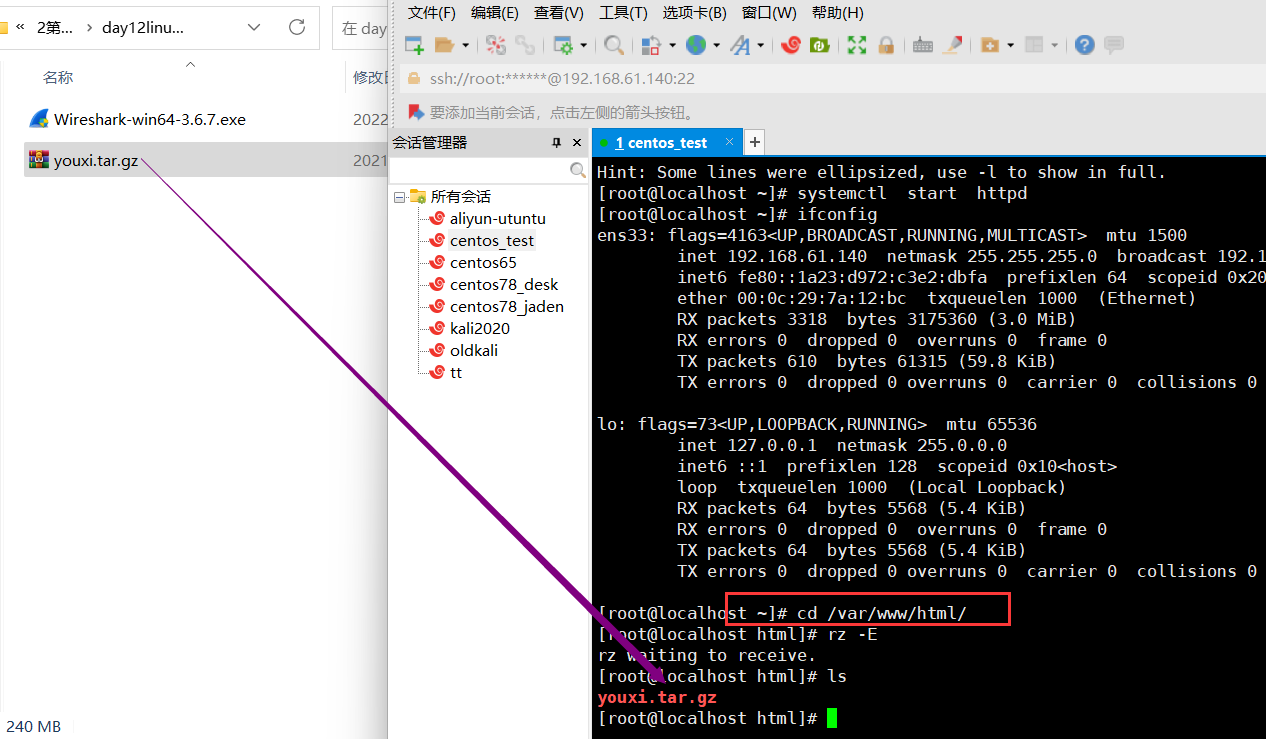The image size is (1266, 739).
Task: Open the 工具(T) menu
Action: 624,13
